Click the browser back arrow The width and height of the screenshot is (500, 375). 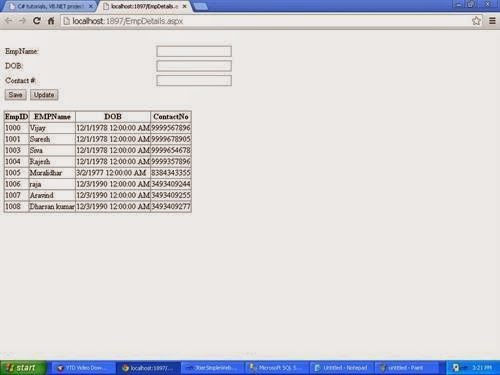point(8,21)
